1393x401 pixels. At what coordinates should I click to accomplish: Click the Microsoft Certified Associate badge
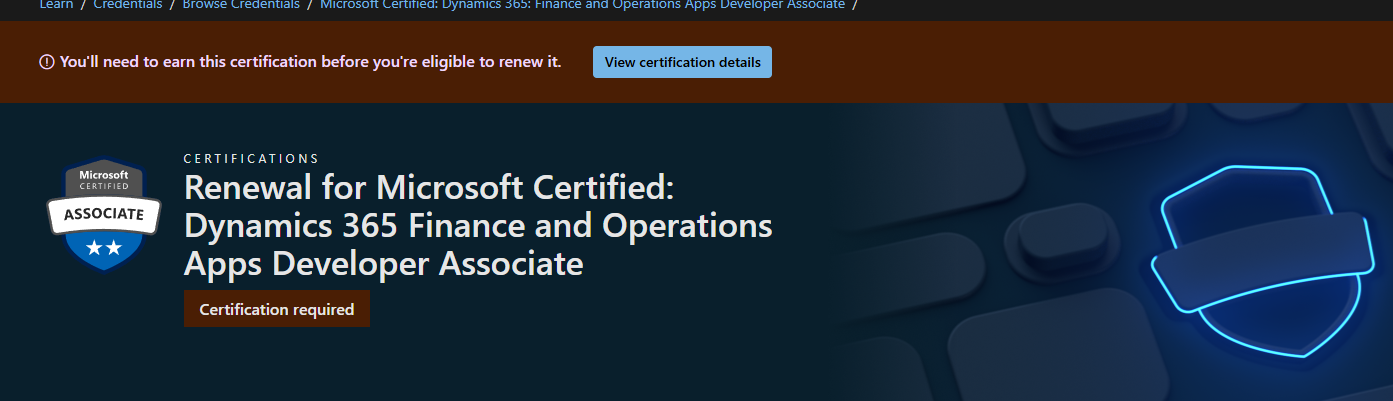tap(104, 214)
